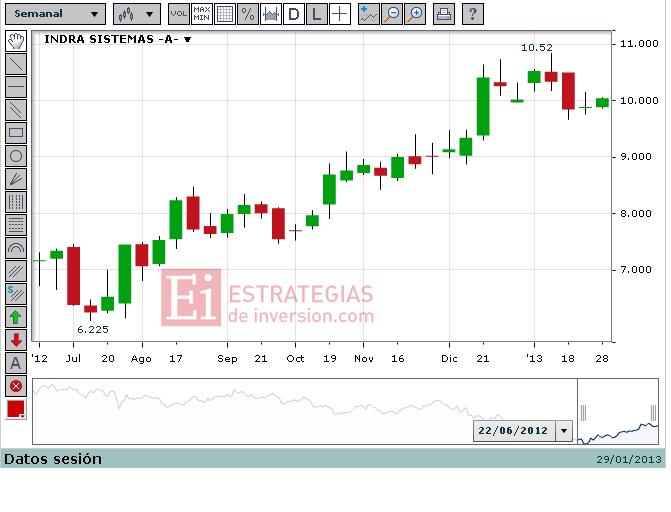Open the 22/06/2012 date dropdown arrow
671x512 pixels.
[564, 431]
